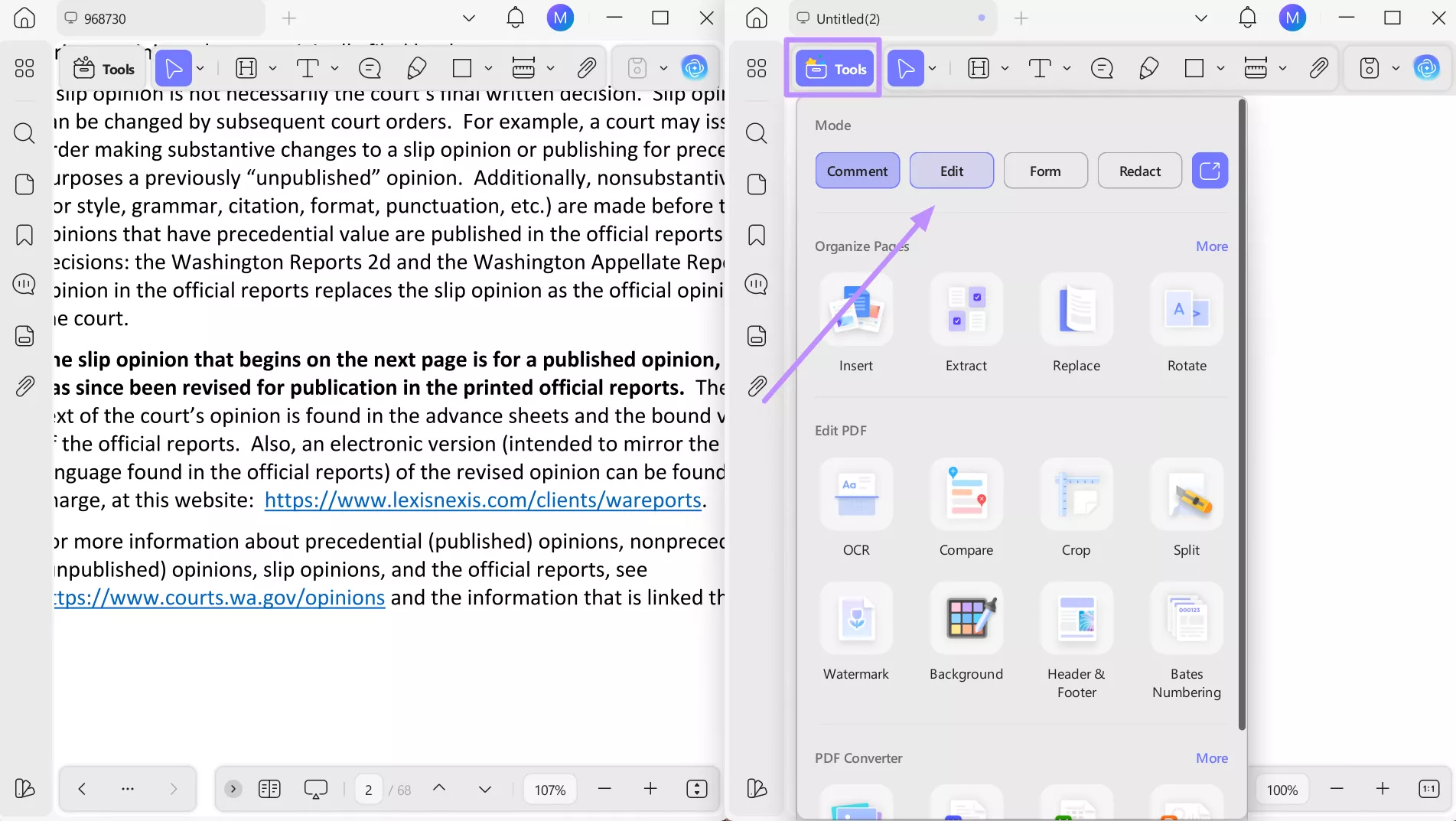Viewport: 1456px width, 821px height.
Task: Toggle the select cursor tool in left window
Action: (x=174, y=68)
